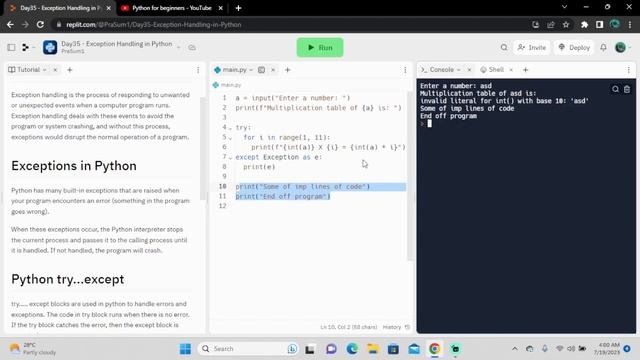Go back in the browser
The image size is (640, 360).
click(10, 24)
